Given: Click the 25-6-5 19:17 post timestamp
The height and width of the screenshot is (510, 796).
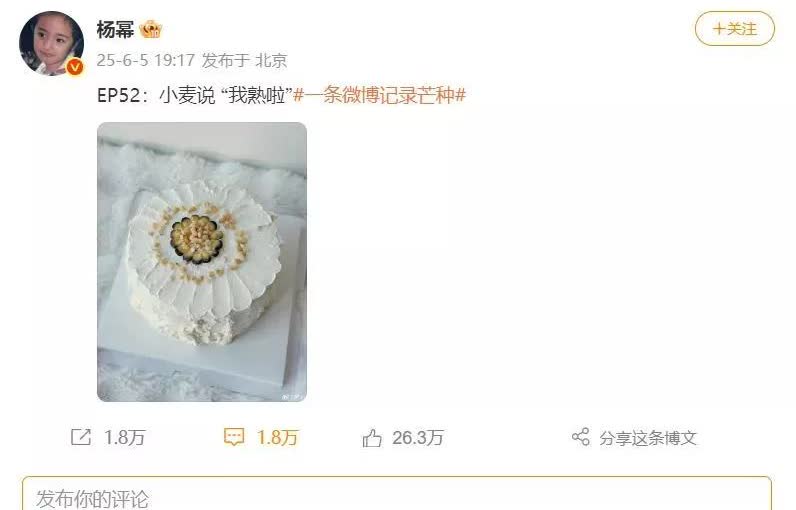Looking at the screenshot, I should (x=146, y=60).
